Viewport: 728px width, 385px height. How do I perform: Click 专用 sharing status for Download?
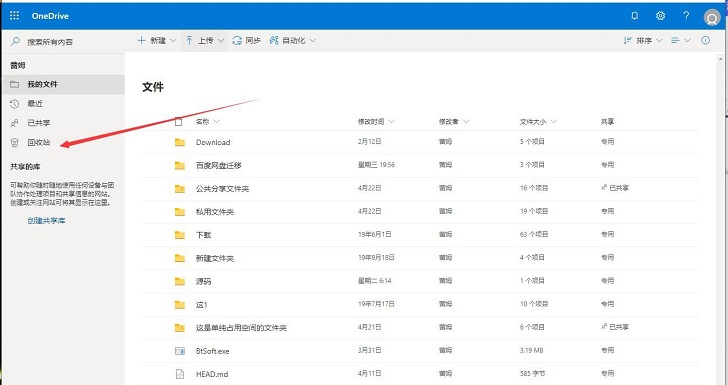click(x=607, y=142)
